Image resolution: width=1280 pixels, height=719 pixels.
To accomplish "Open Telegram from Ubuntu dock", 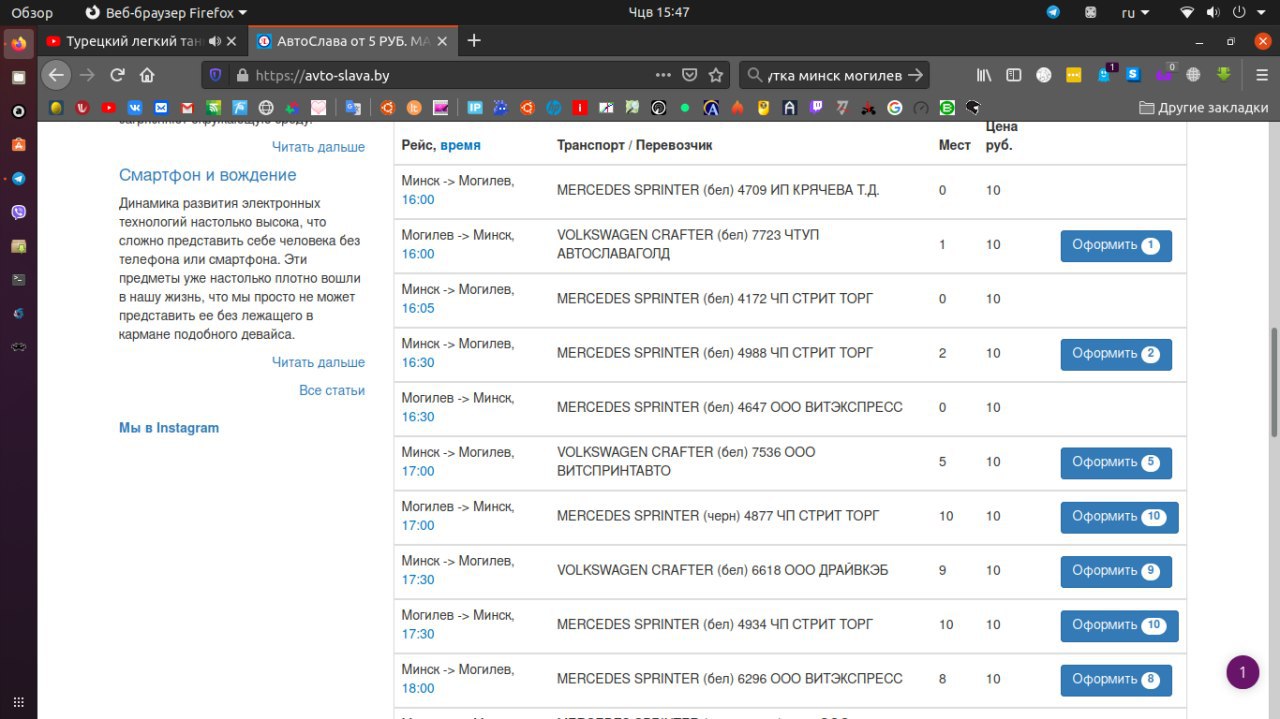I will point(18,178).
